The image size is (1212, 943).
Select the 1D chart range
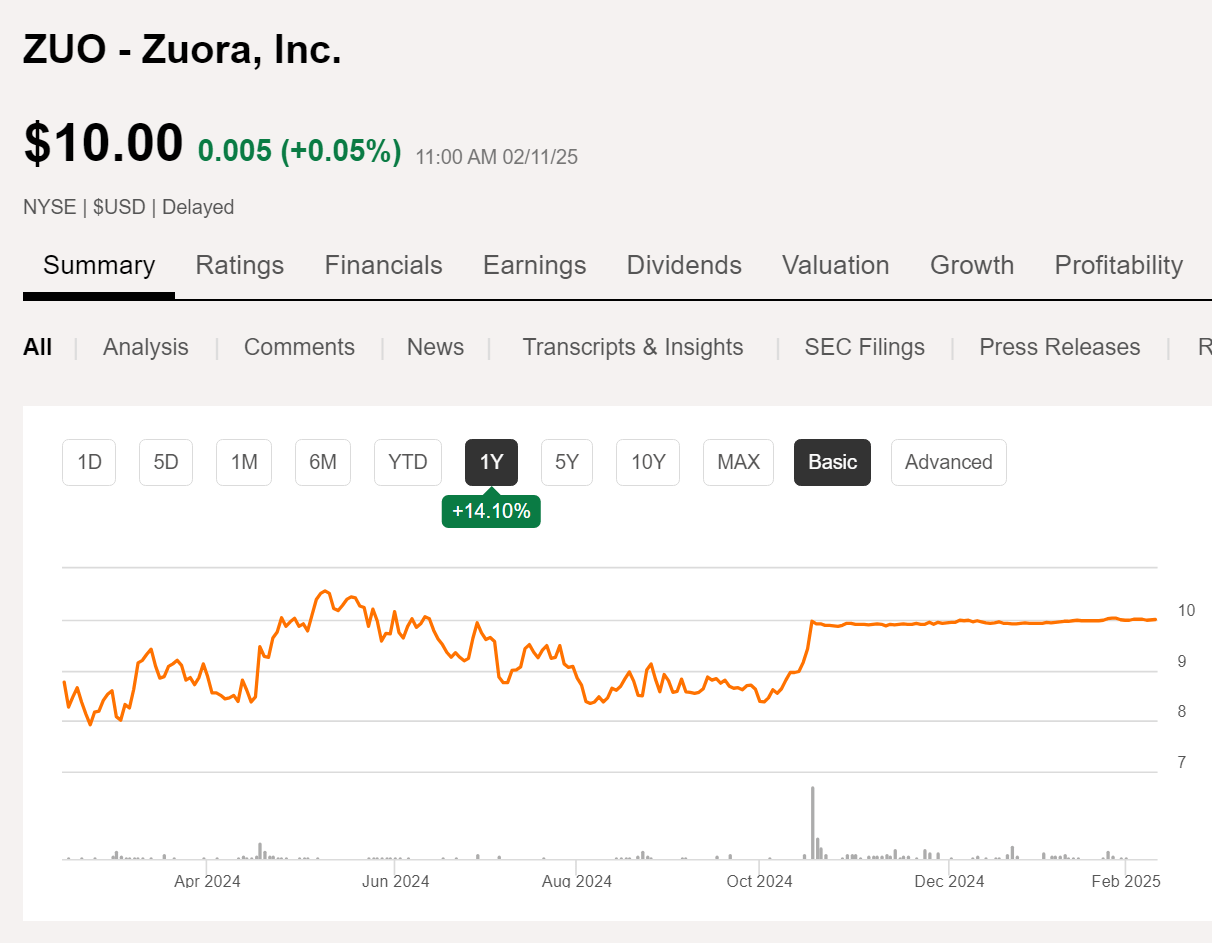point(89,462)
